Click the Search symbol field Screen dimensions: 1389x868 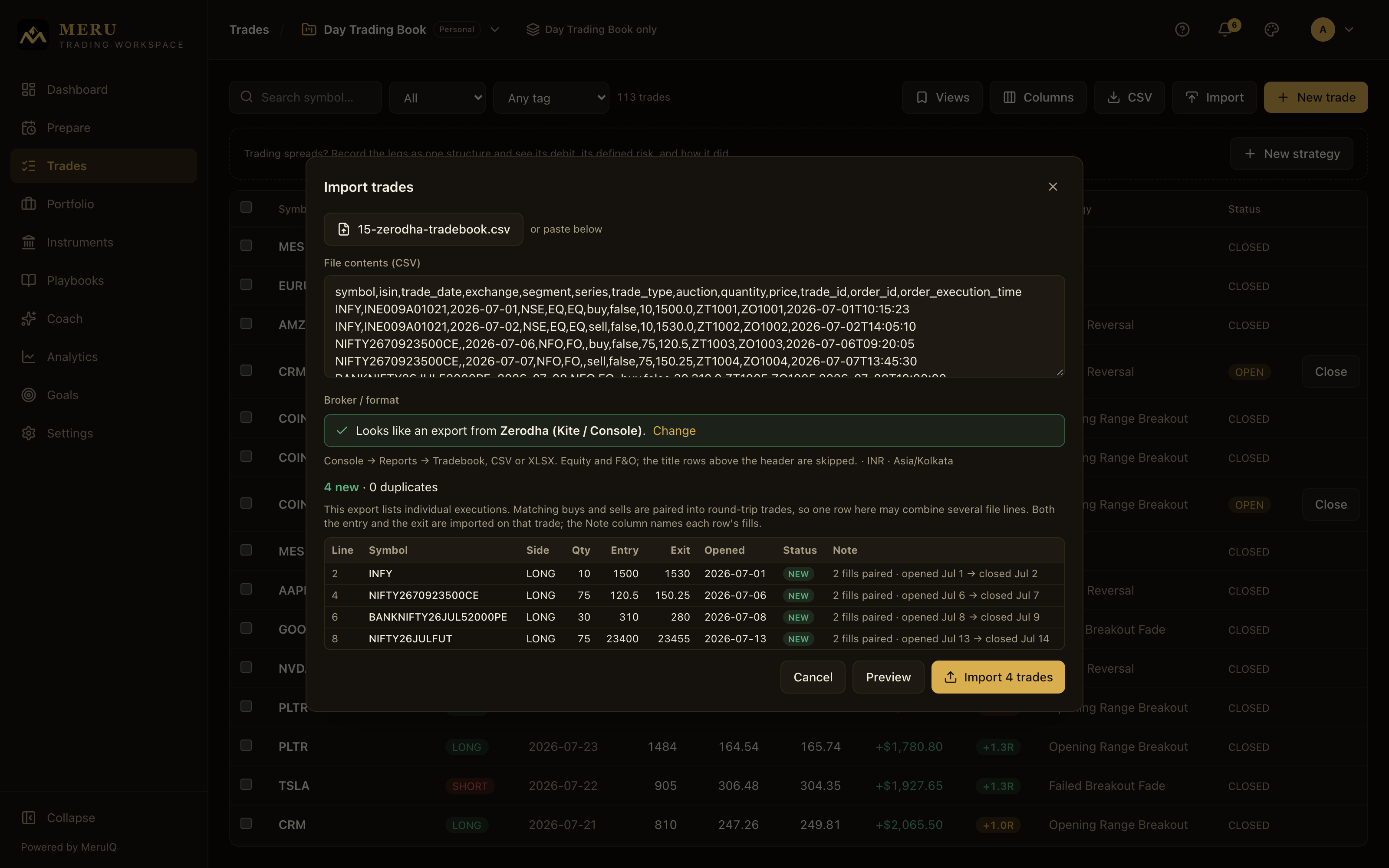click(x=305, y=97)
